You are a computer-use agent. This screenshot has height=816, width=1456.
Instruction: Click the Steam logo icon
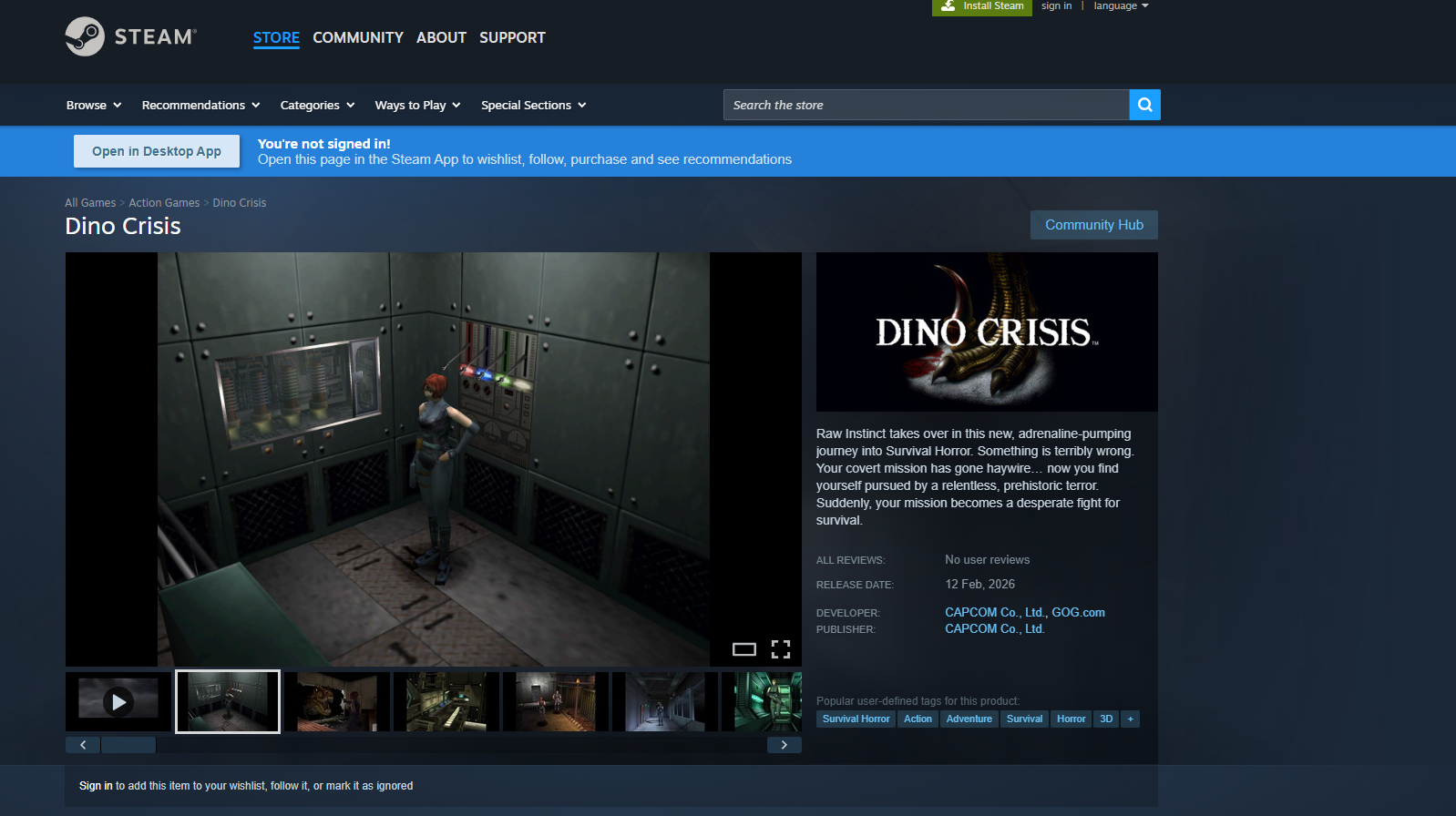85,36
